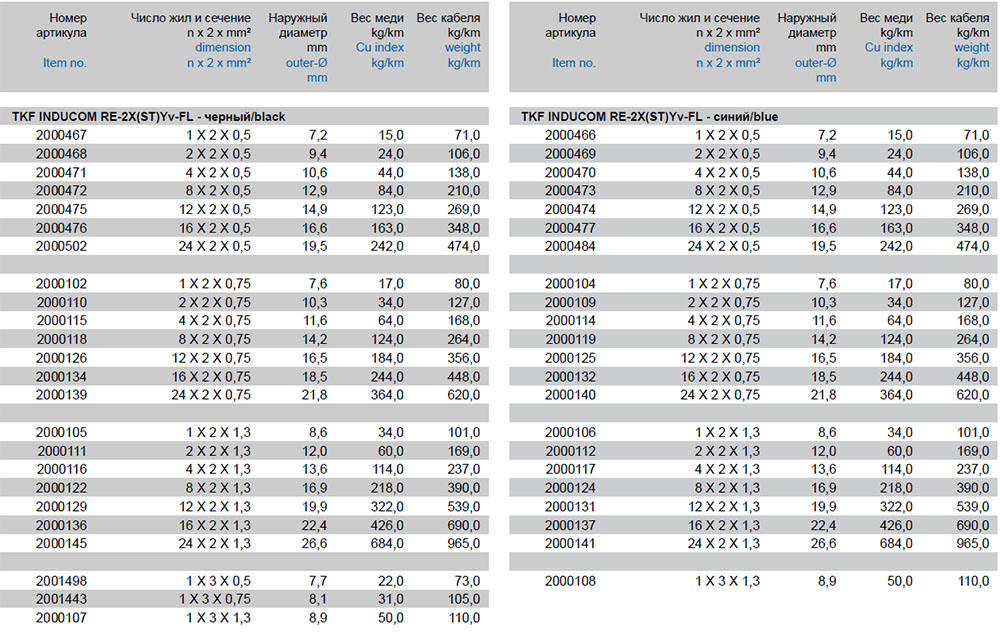Image resolution: width=1000 pixels, height=633 pixels.
Task: Click item number 2000141
Action: click(x=570, y=543)
